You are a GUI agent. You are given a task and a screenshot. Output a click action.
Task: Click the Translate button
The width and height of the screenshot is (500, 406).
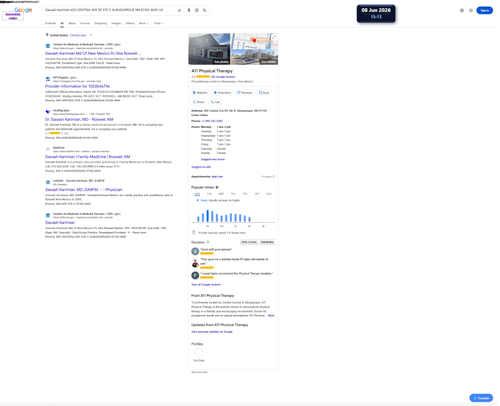(x=481, y=398)
